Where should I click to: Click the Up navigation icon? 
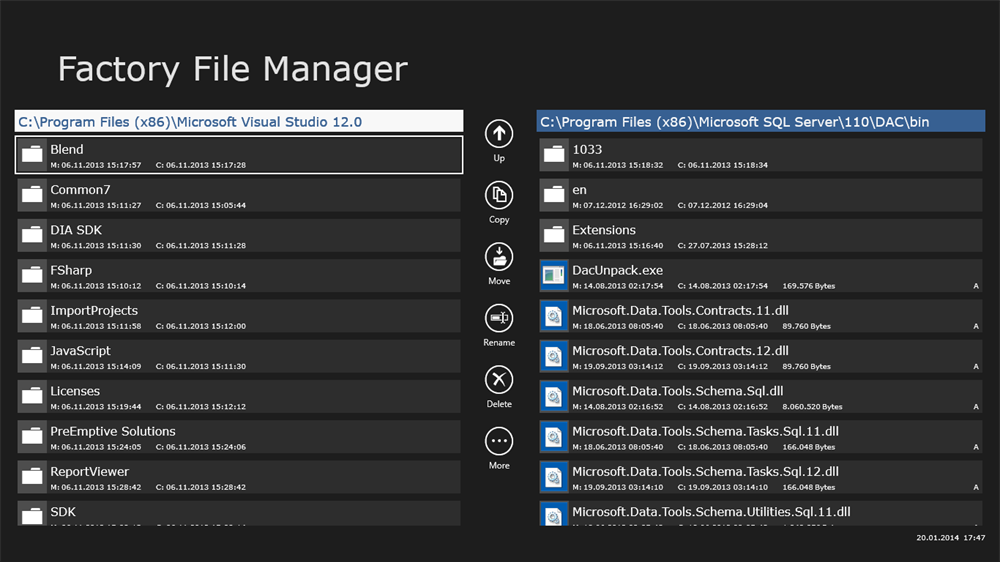(499, 134)
